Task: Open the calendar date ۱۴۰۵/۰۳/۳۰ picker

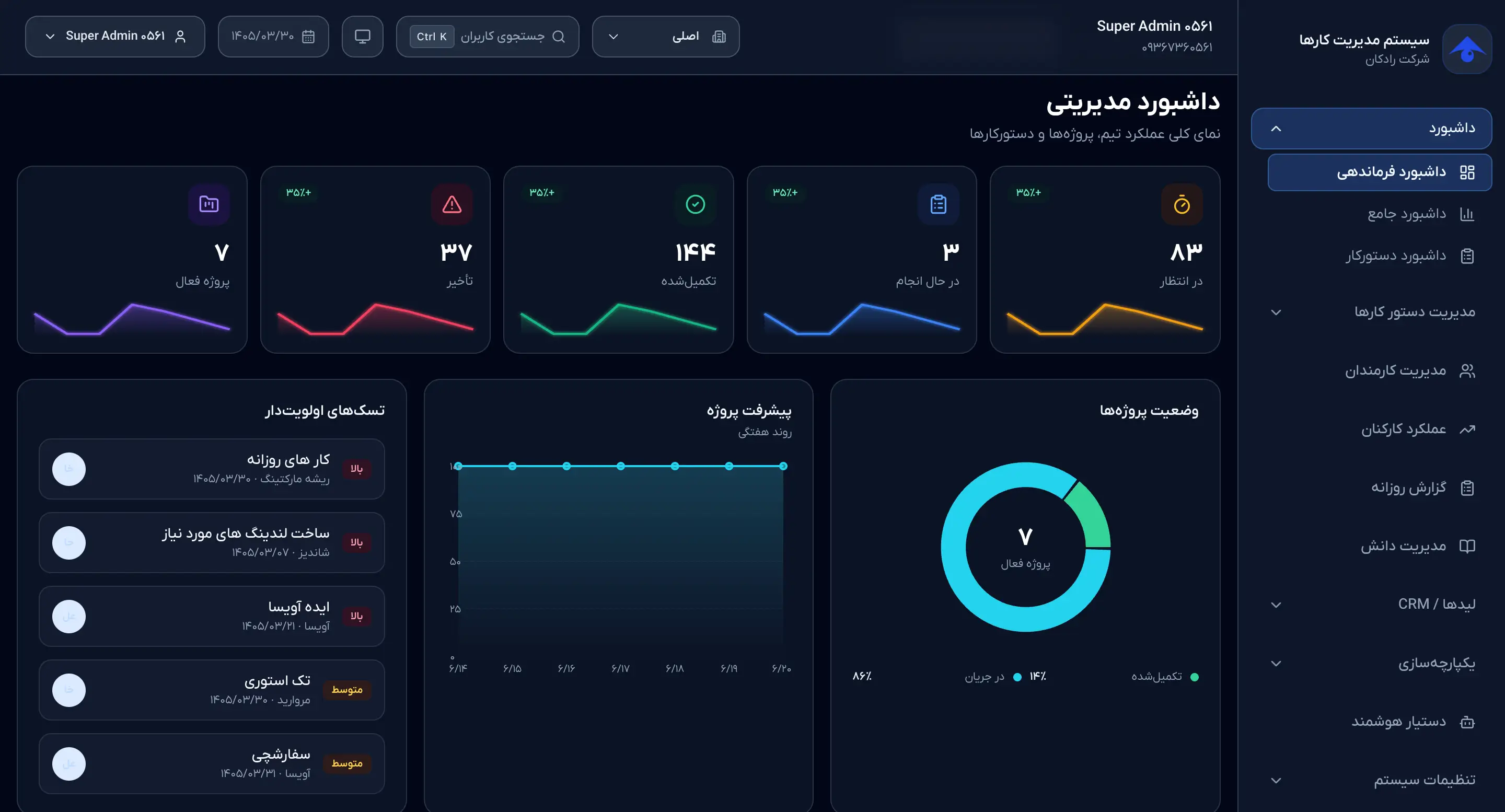Action: [x=273, y=36]
